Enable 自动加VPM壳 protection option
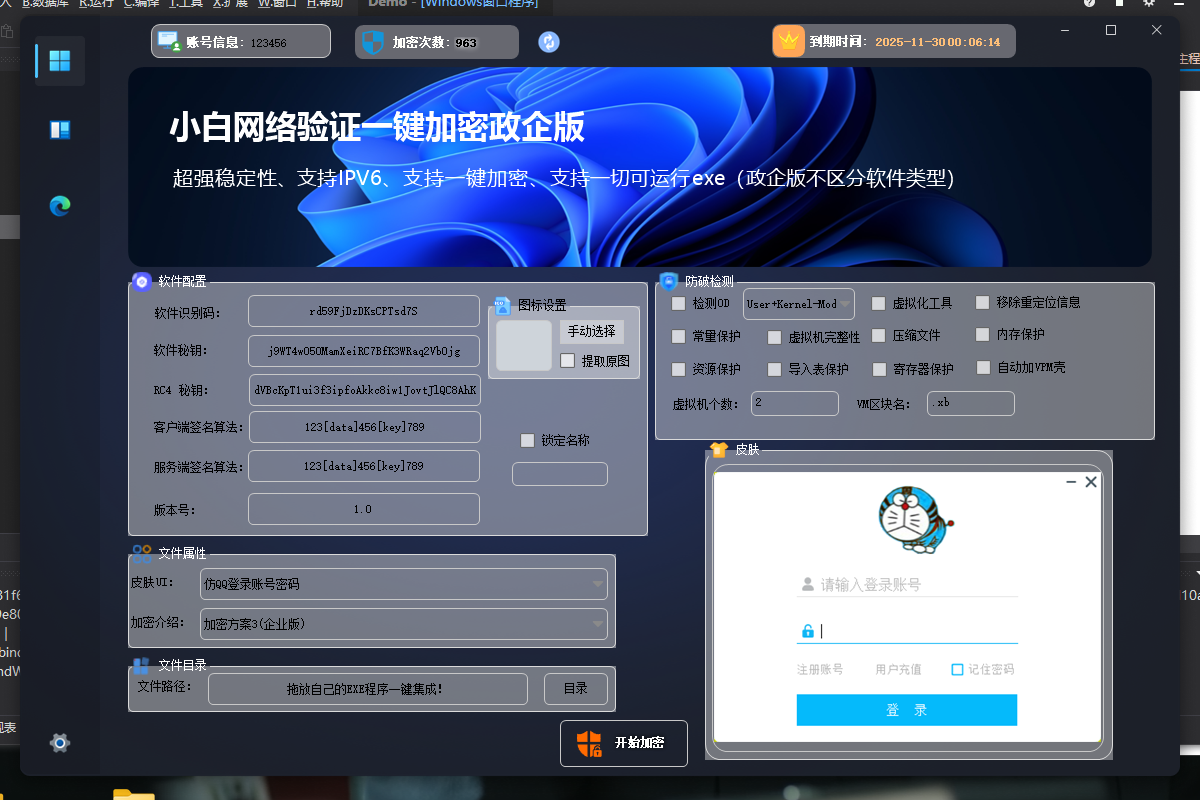Viewport: 1200px width, 800px height. [x=982, y=367]
